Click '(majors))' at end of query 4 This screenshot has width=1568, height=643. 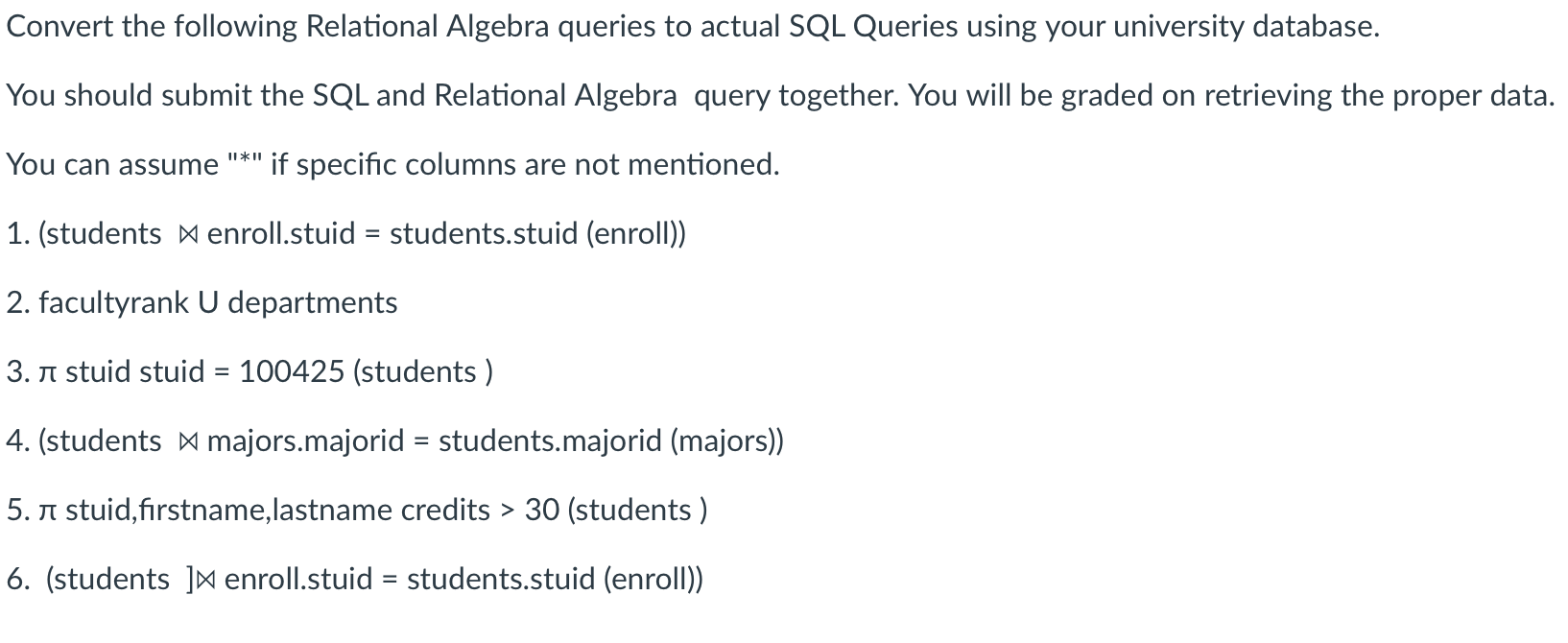pos(727,441)
